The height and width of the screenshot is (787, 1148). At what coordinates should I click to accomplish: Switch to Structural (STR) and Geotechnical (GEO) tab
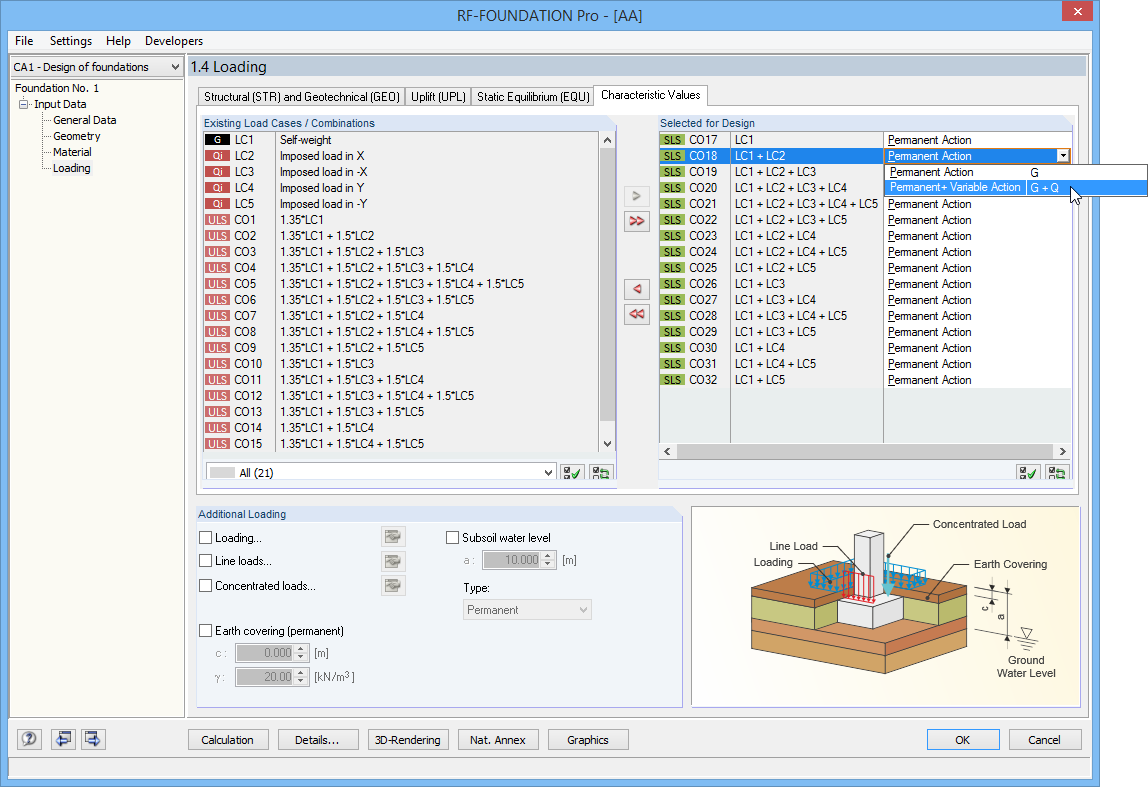[x=302, y=97]
